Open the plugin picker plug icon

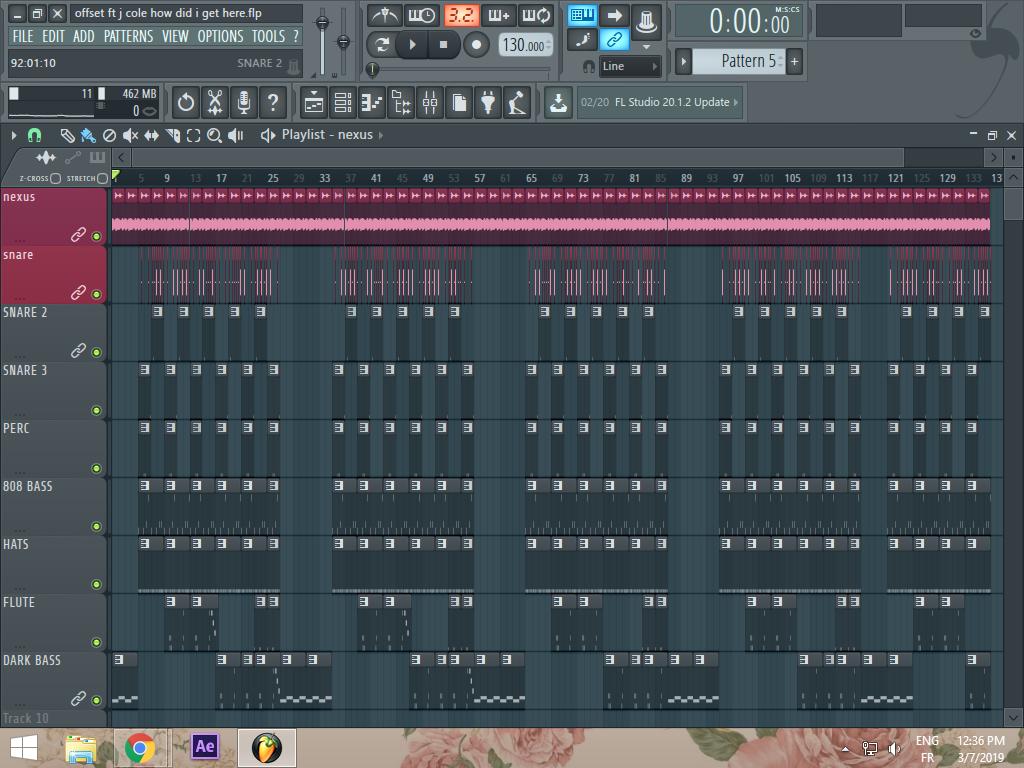tap(488, 103)
